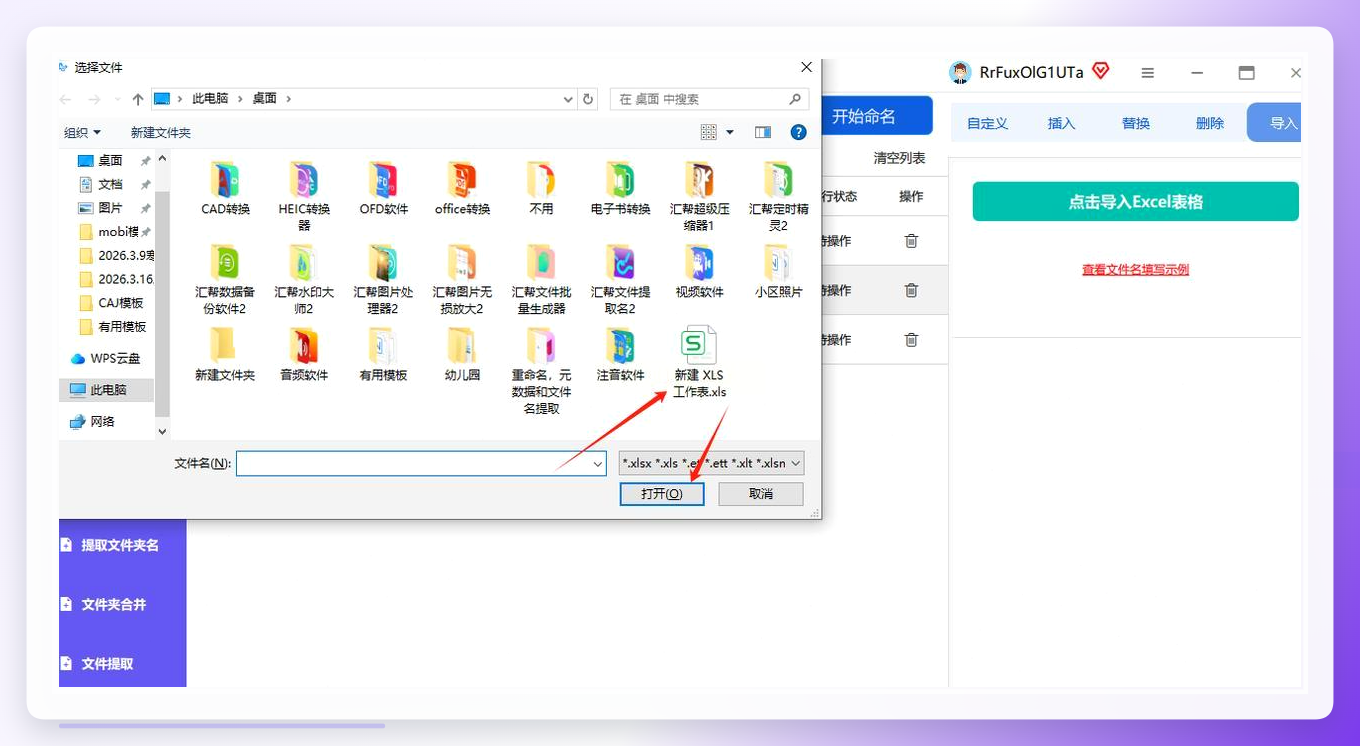
Task: Select the 小区照片 folder icon
Action: pos(778,263)
